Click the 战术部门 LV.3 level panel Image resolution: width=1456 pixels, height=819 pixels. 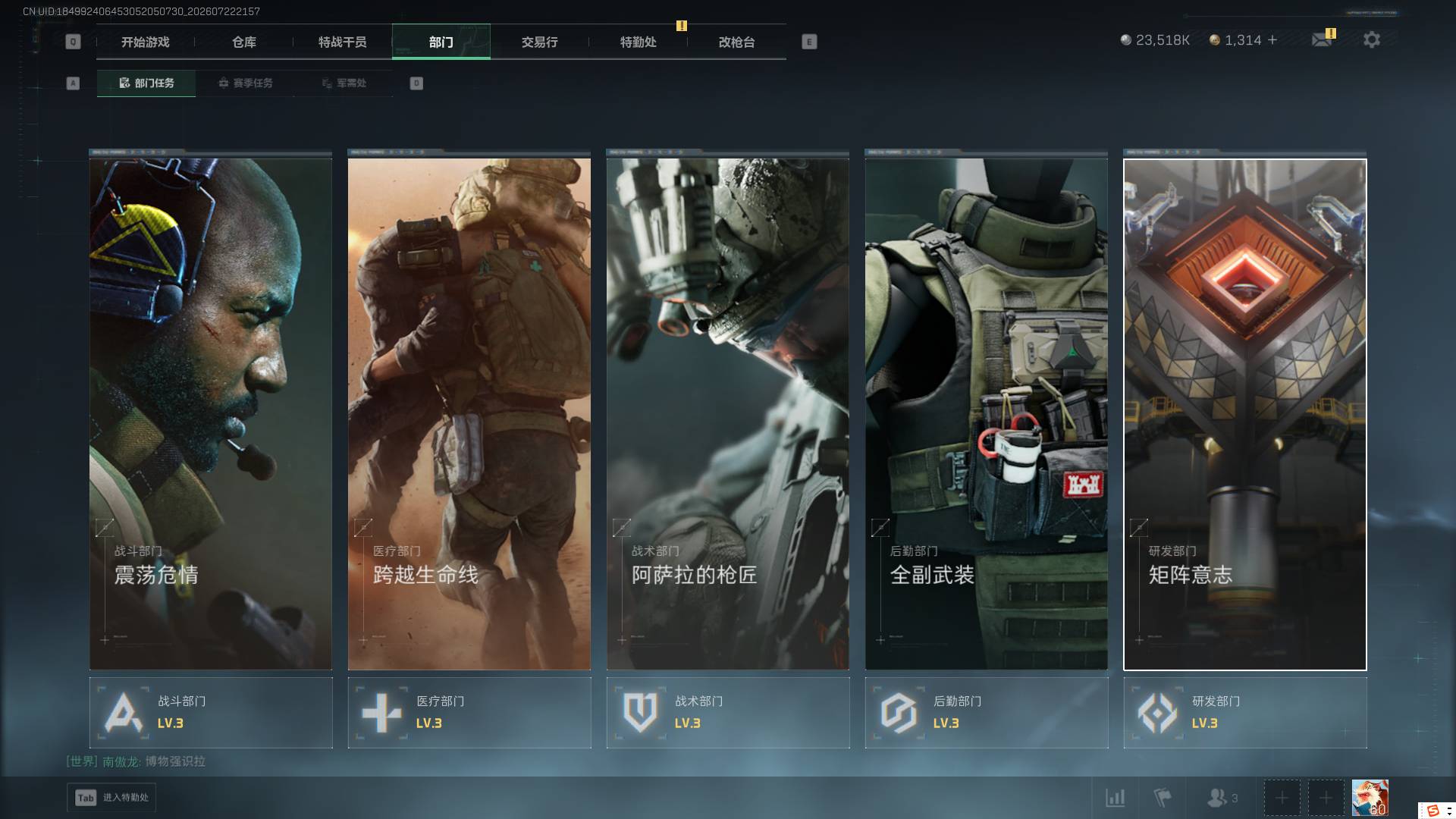click(x=728, y=713)
